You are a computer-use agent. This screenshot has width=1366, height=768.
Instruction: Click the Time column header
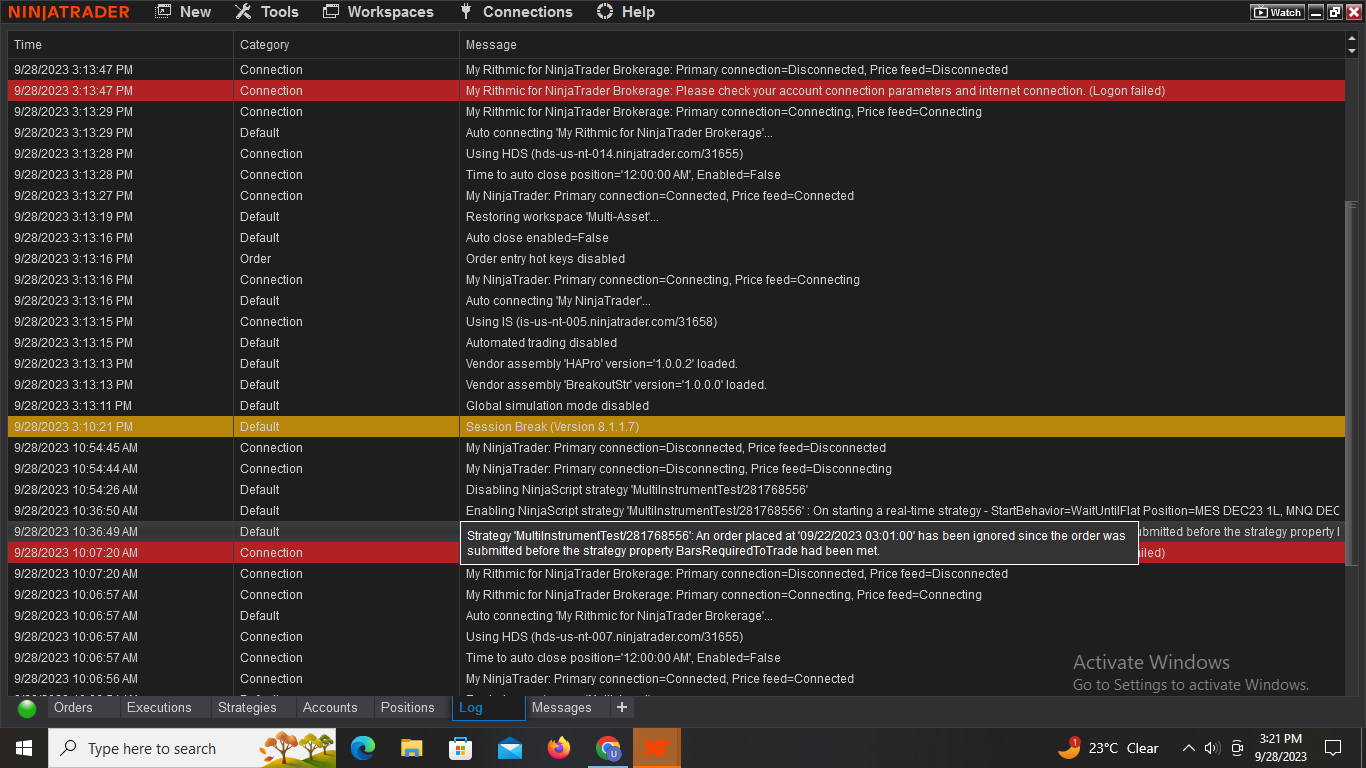tap(121, 45)
